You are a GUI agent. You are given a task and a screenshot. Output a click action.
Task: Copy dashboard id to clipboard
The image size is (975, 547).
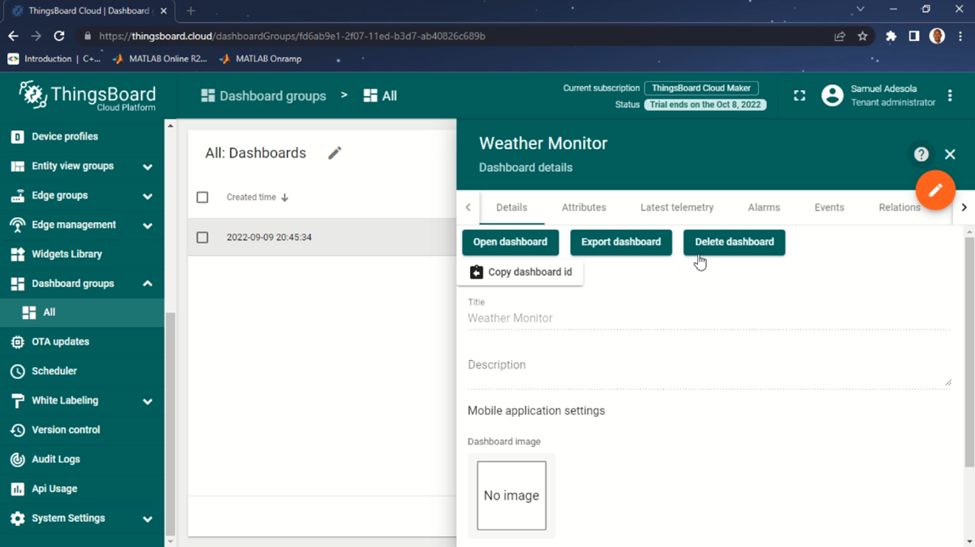520,272
